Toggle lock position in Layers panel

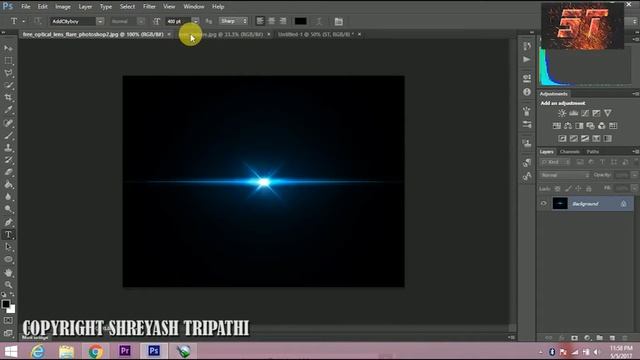[578, 189]
